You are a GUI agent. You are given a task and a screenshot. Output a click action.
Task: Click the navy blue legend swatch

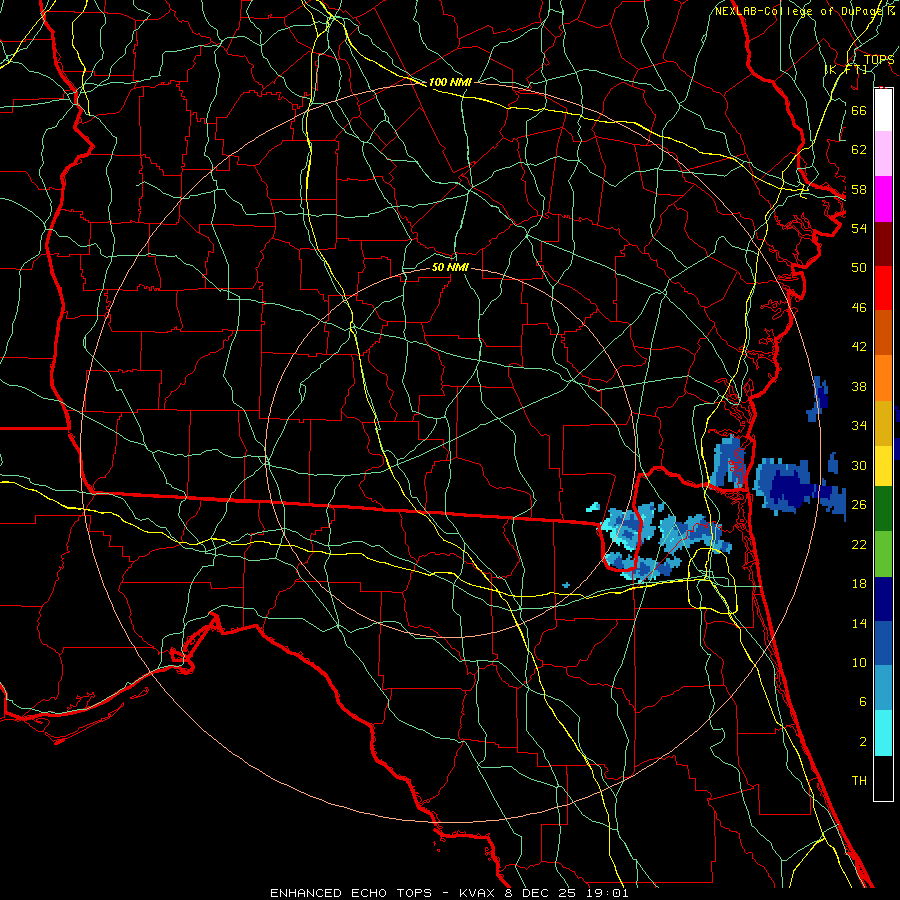(x=883, y=599)
